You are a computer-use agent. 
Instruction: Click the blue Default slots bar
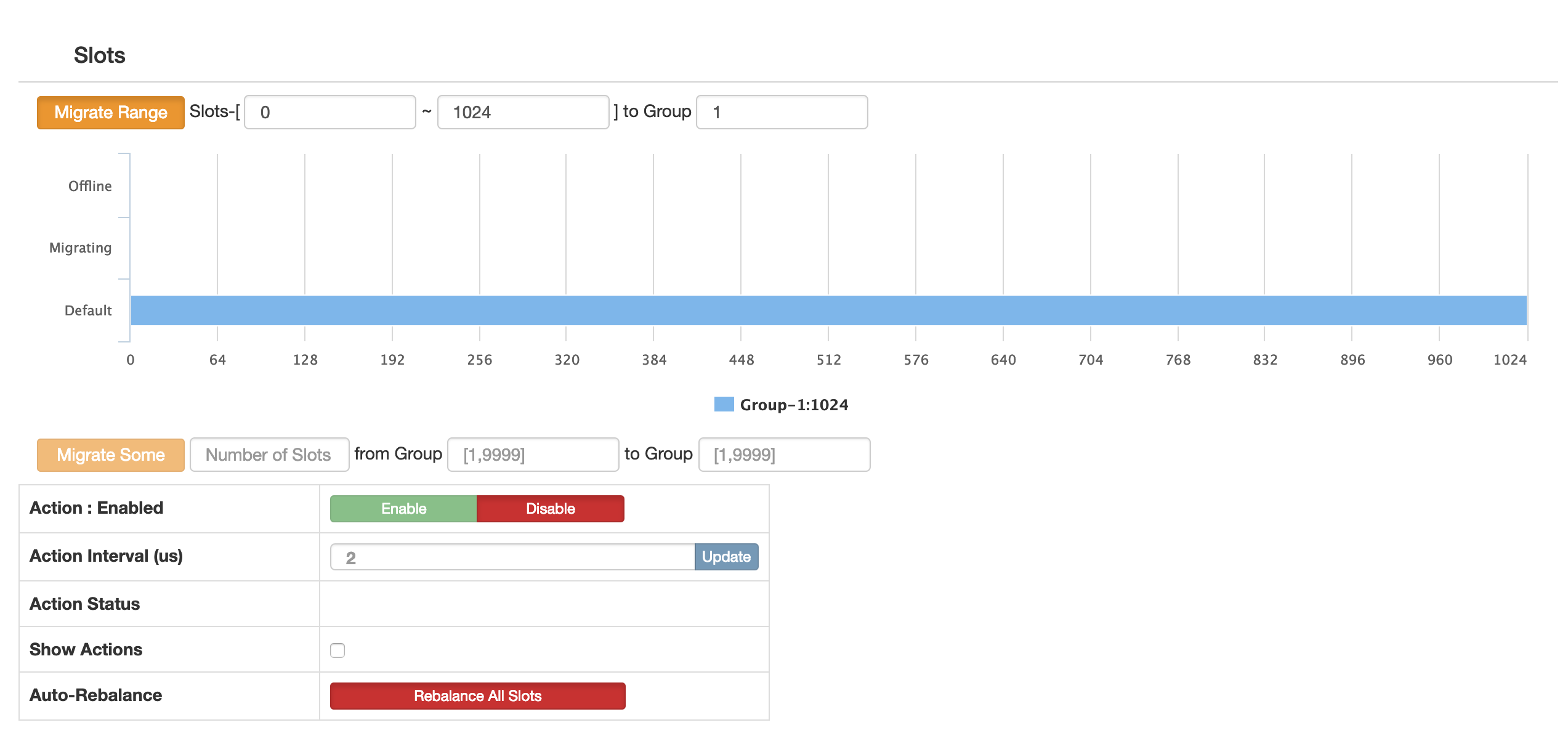pyautogui.click(x=828, y=310)
